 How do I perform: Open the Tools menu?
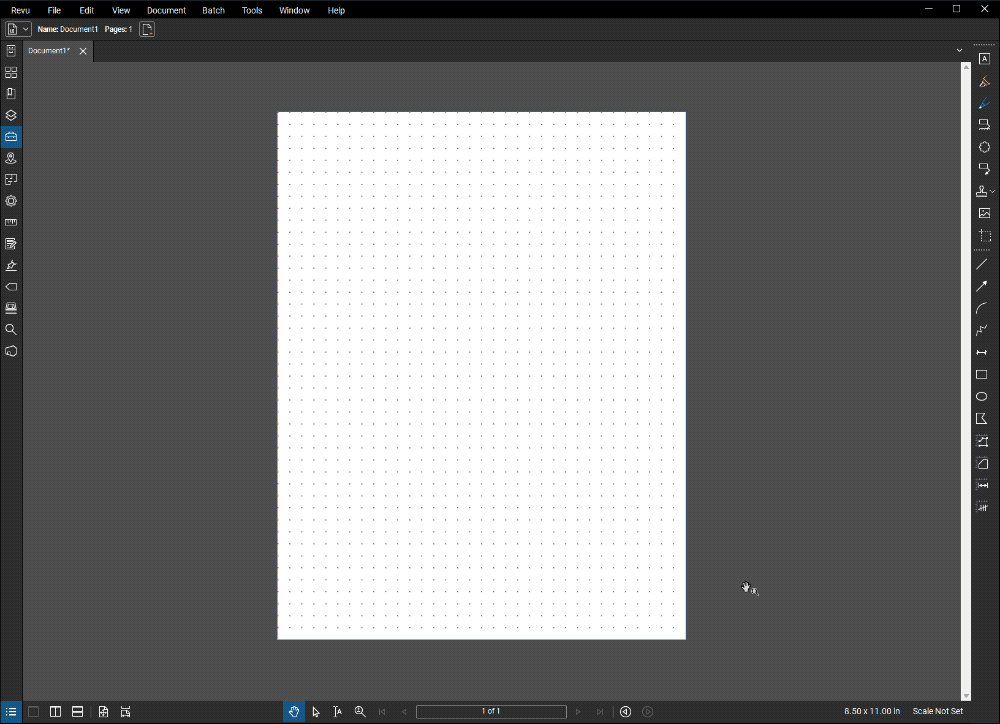pyautogui.click(x=251, y=10)
